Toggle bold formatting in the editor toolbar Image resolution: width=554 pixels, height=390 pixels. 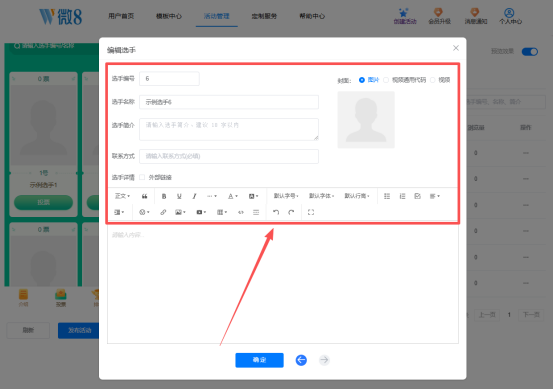[x=164, y=196]
